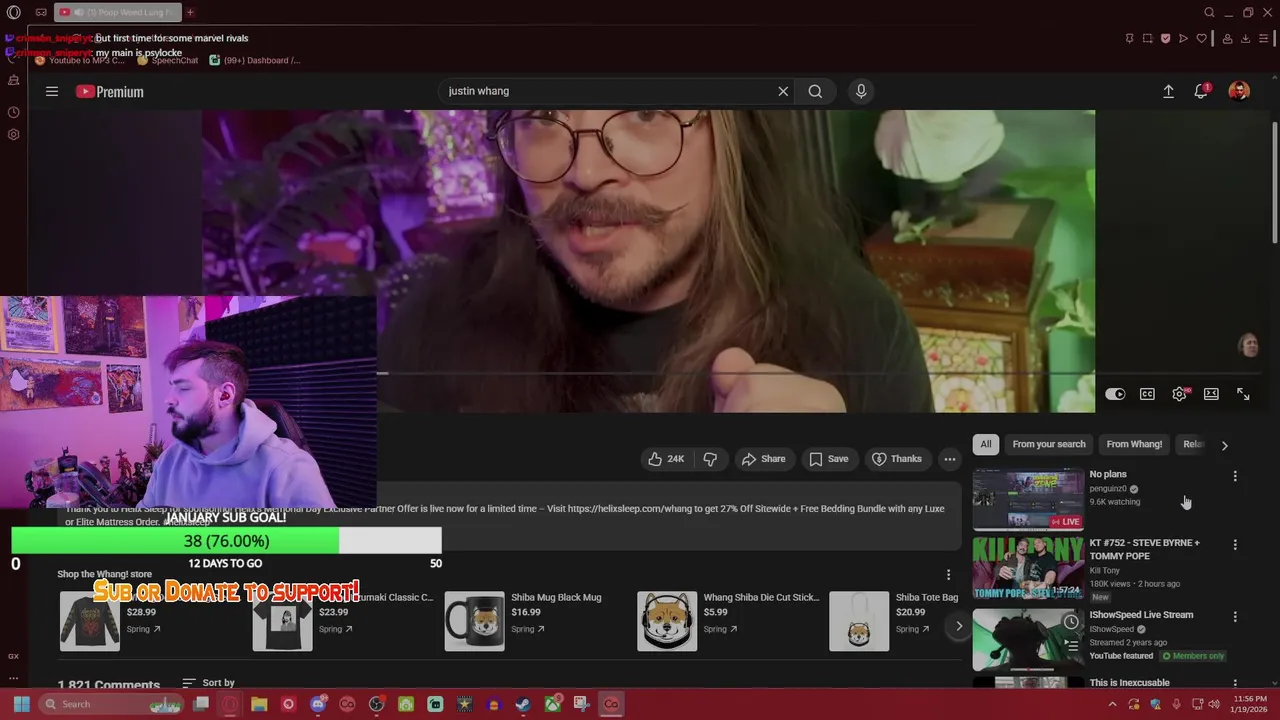The height and width of the screenshot is (720, 1280).
Task: Clear the search box with X
Action: click(783, 91)
